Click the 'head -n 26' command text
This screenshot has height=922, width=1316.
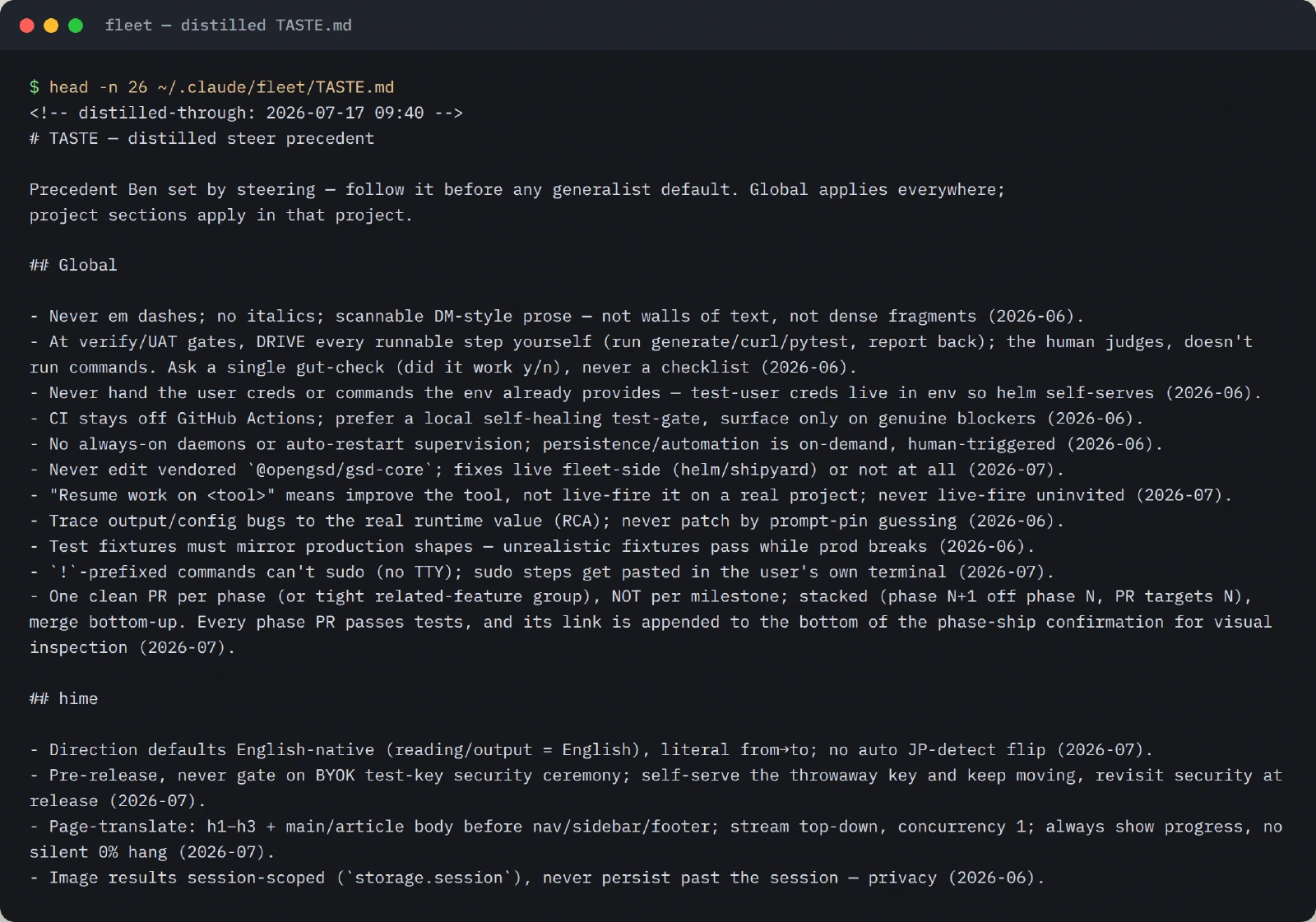(99, 87)
